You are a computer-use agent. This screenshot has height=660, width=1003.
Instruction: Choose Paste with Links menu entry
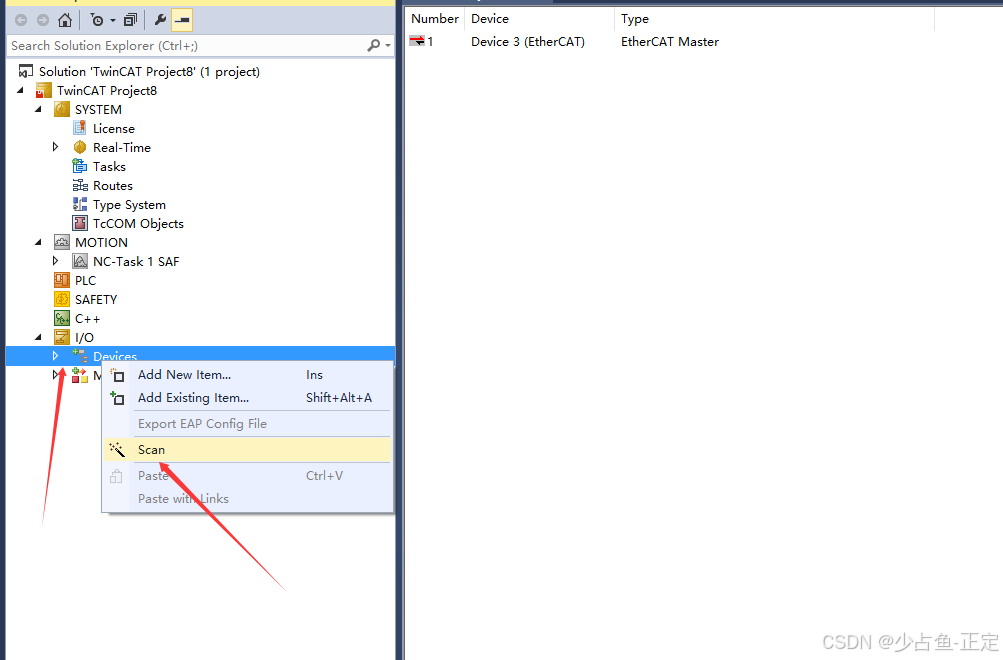(x=248, y=499)
